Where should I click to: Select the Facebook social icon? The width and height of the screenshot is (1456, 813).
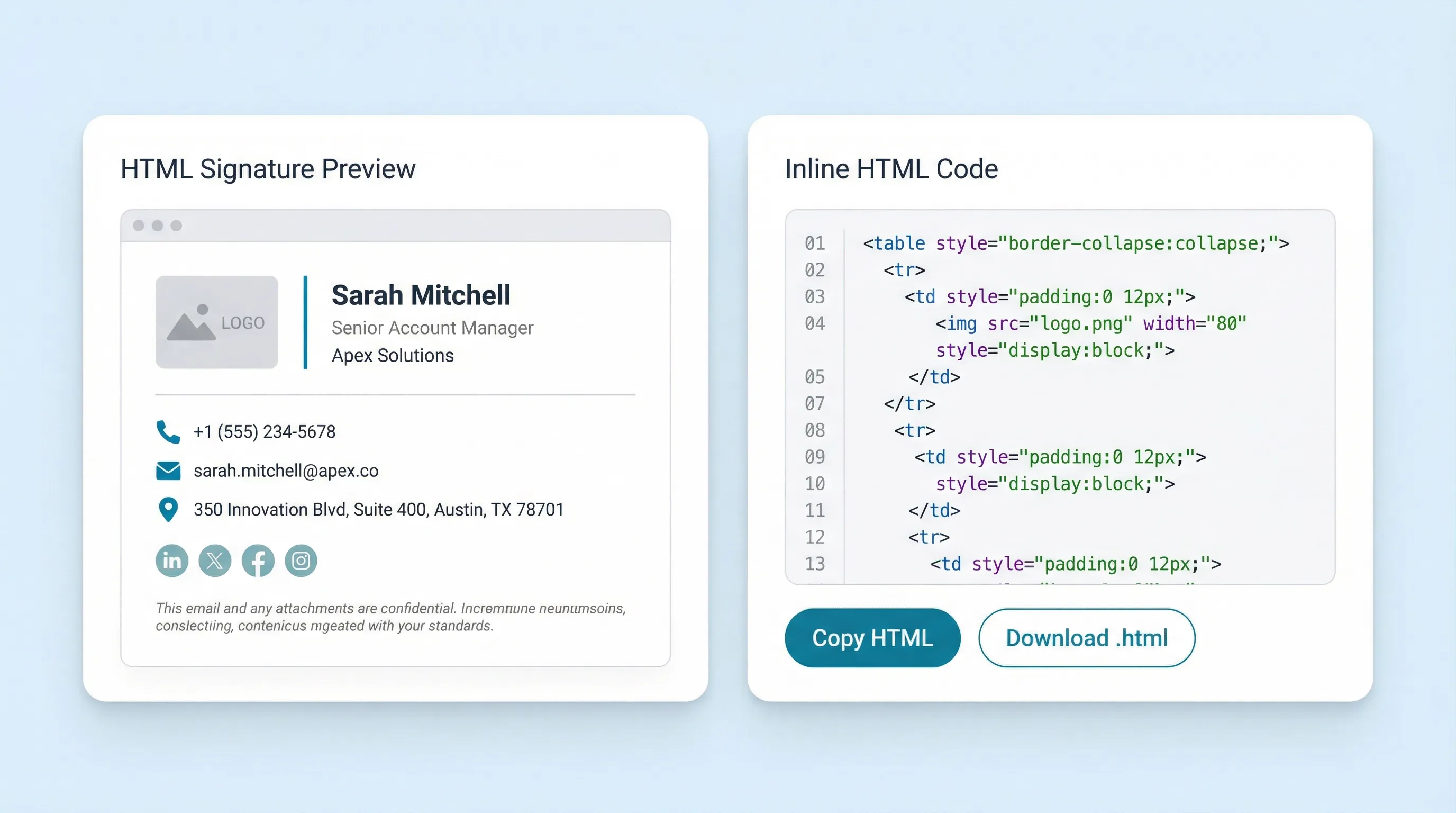tap(258, 561)
